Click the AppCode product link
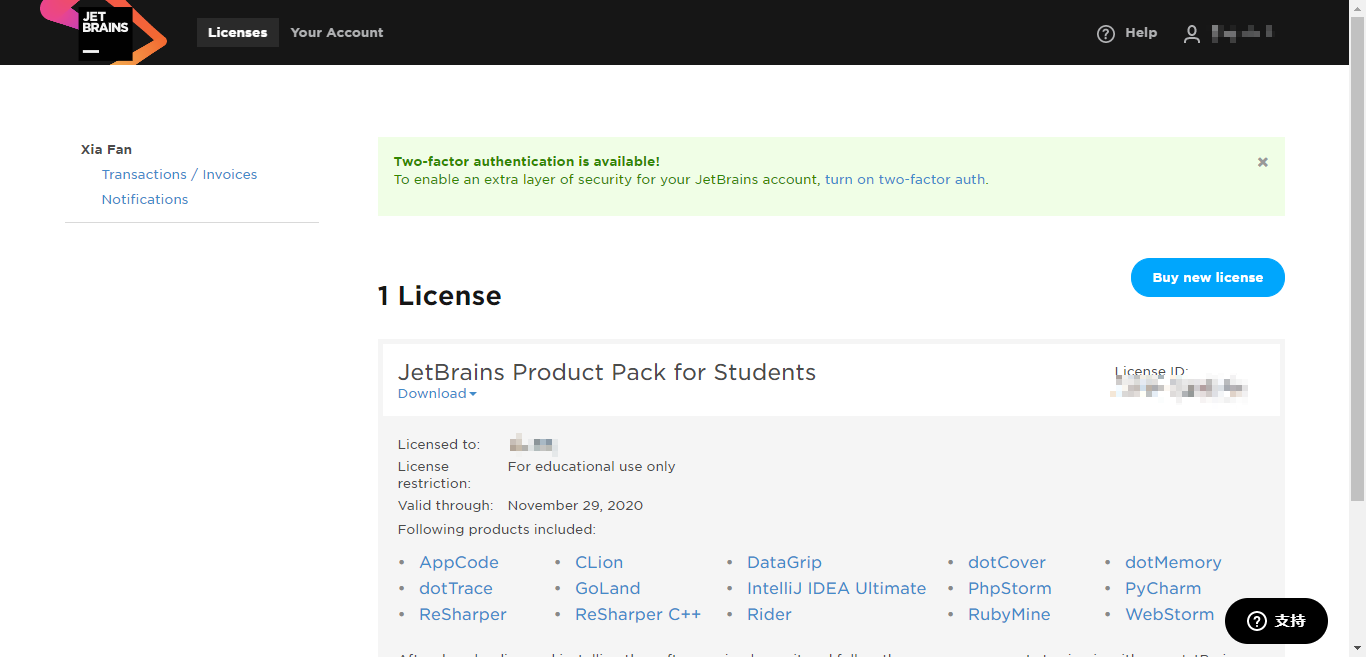The height and width of the screenshot is (657, 1366). [x=459, y=563]
